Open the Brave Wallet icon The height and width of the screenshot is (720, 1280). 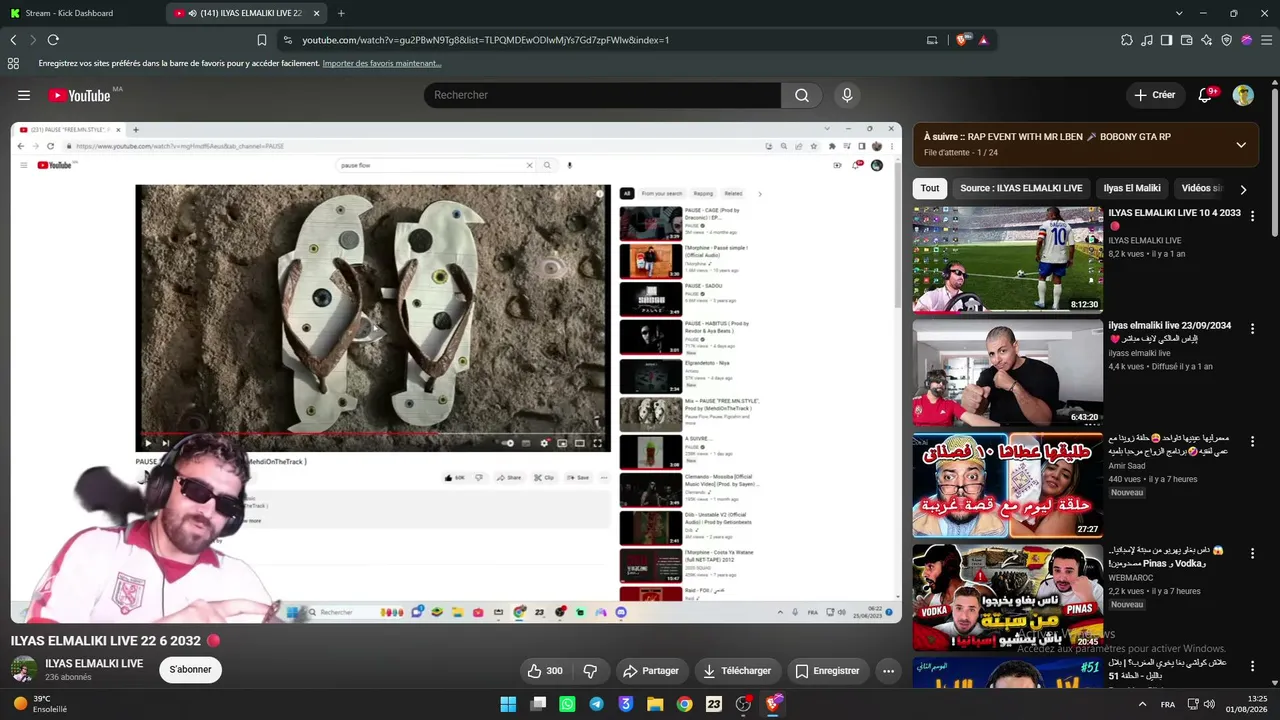pyautogui.click(x=1187, y=40)
